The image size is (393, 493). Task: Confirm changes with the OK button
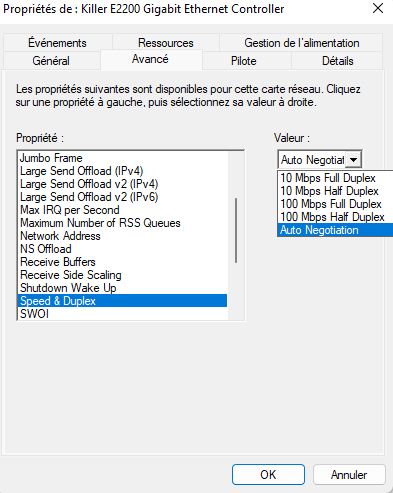pos(268,475)
